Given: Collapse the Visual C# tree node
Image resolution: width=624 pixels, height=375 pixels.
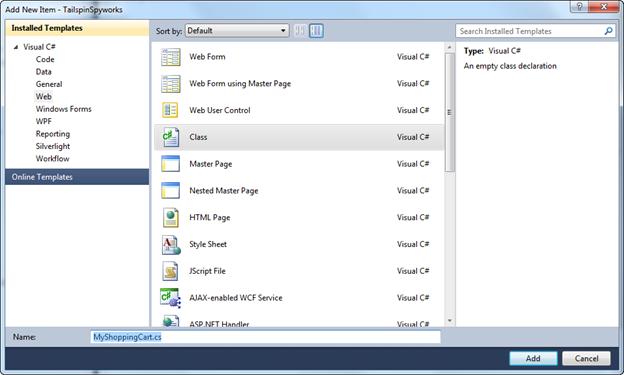Looking at the screenshot, I should coord(16,47).
